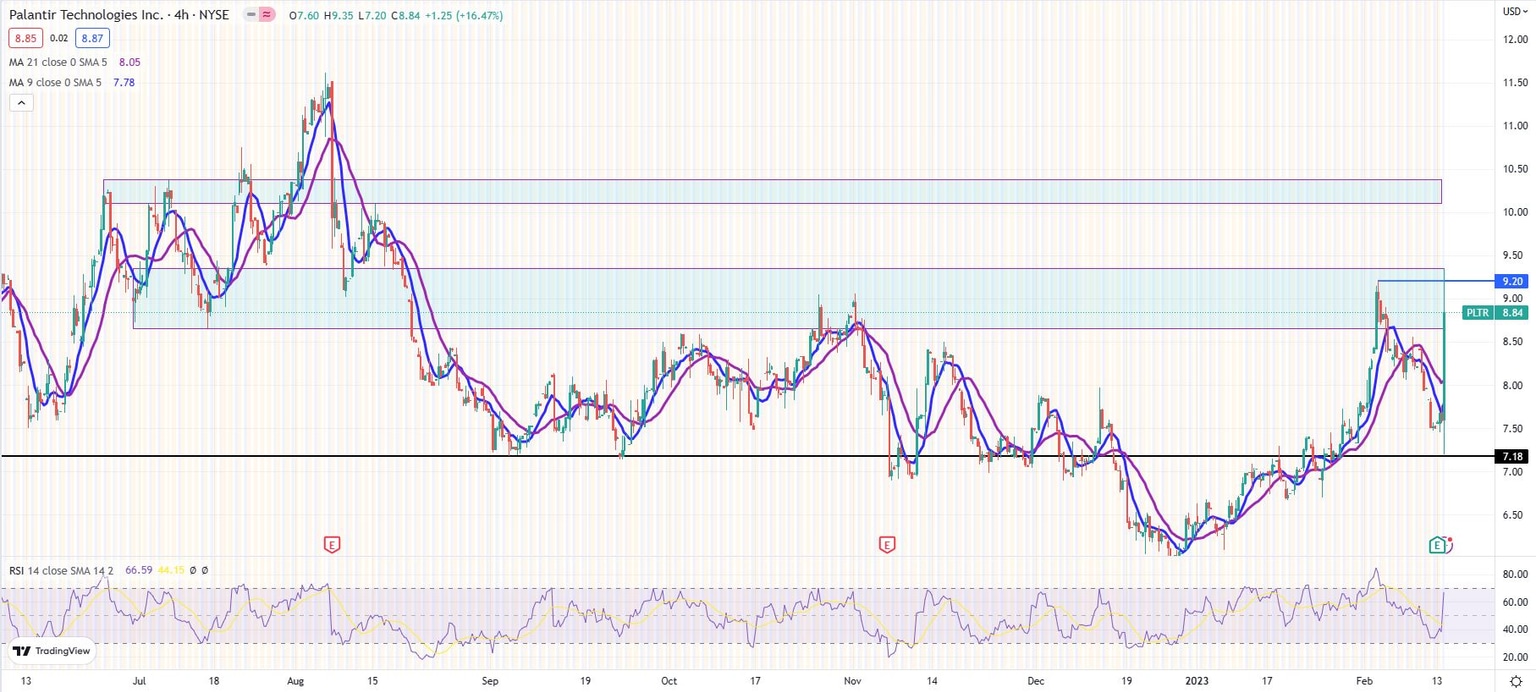
Task: Click the Jul label on the time axis
Action: pyautogui.click(x=139, y=680)
